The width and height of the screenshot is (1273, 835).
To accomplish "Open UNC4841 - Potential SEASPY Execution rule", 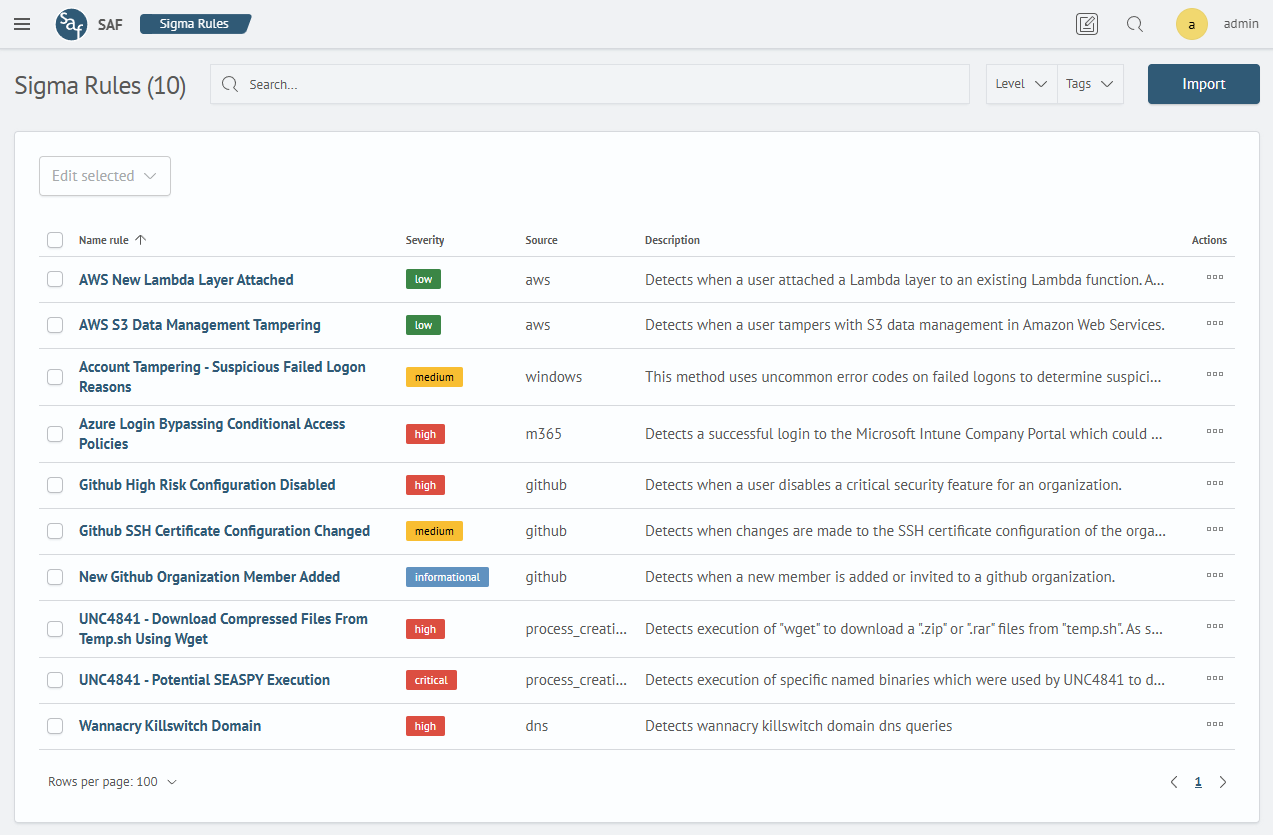I will tap(204, 680).
